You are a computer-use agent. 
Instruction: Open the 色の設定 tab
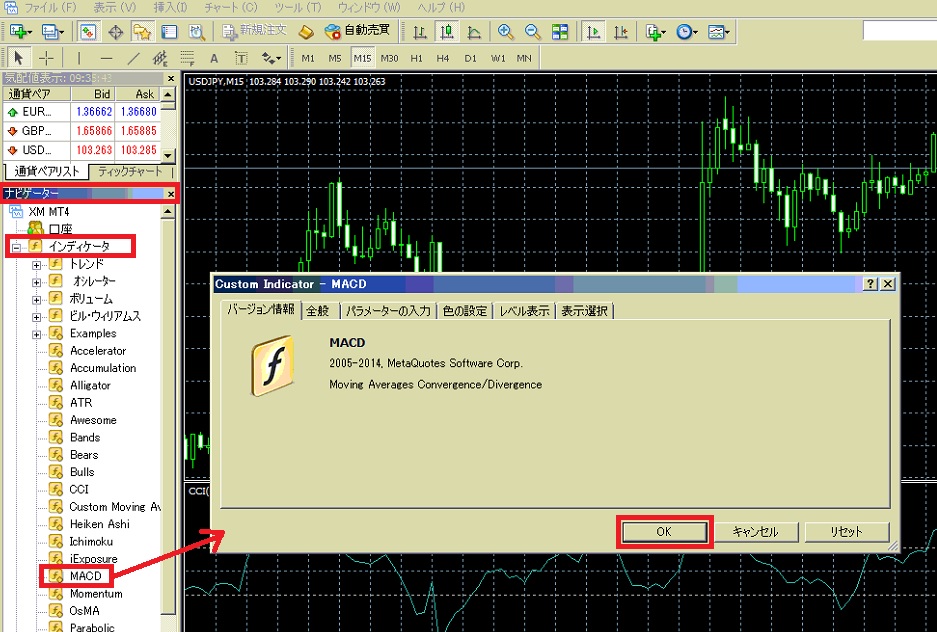pos(464,311)
